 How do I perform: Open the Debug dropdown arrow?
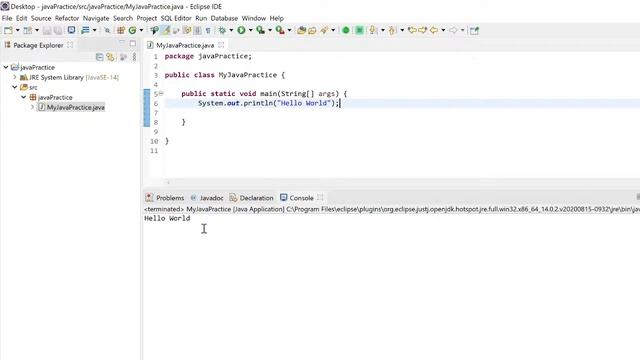tap(231, 30)
